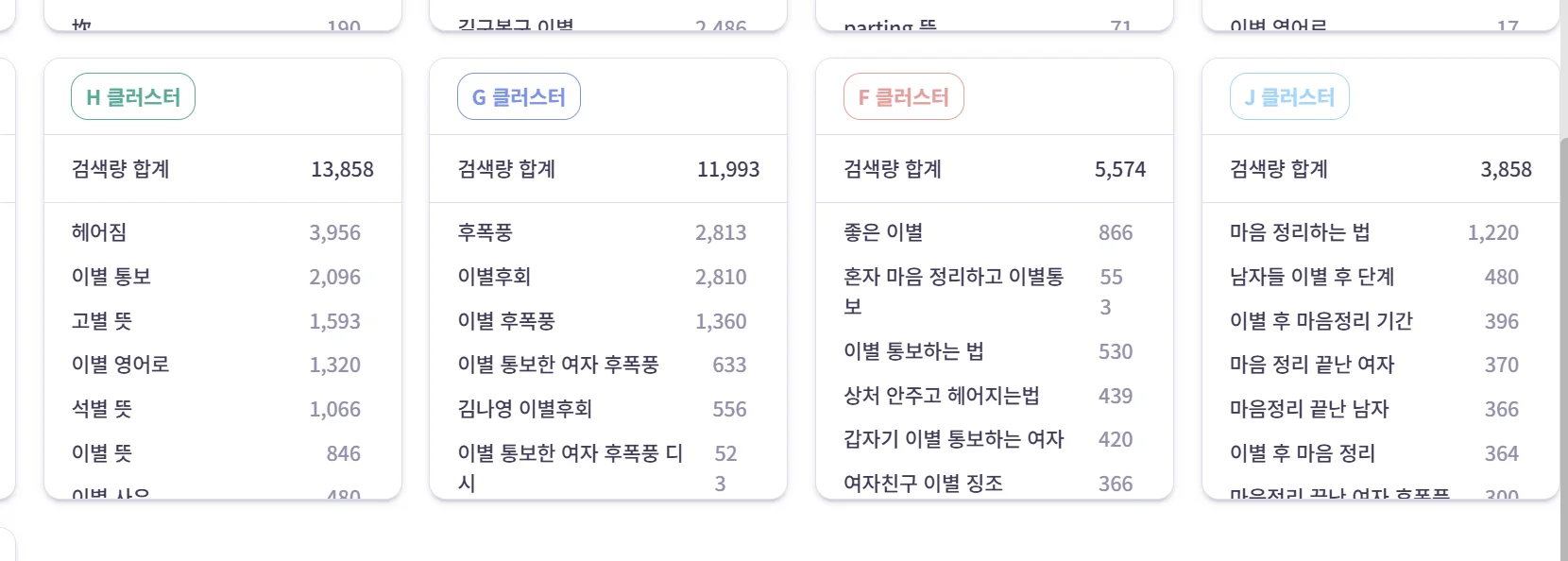The image size is (1568, 561).
Task: Select the H 클러스터 badge
Action: point(132,95)
